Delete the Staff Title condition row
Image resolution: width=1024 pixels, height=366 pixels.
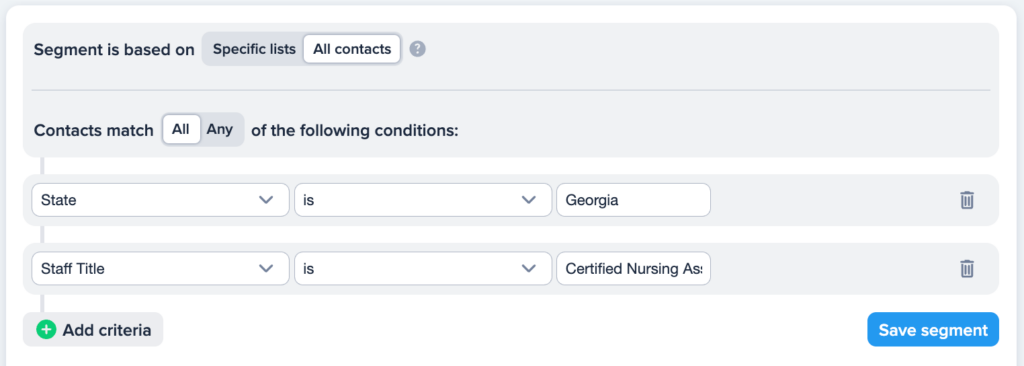(x=967, y=269)
